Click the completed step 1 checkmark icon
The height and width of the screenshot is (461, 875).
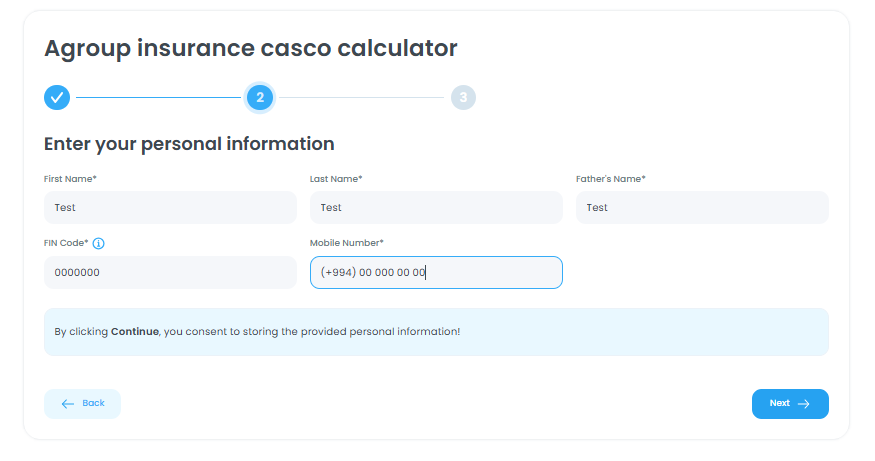tap(57, 97)
